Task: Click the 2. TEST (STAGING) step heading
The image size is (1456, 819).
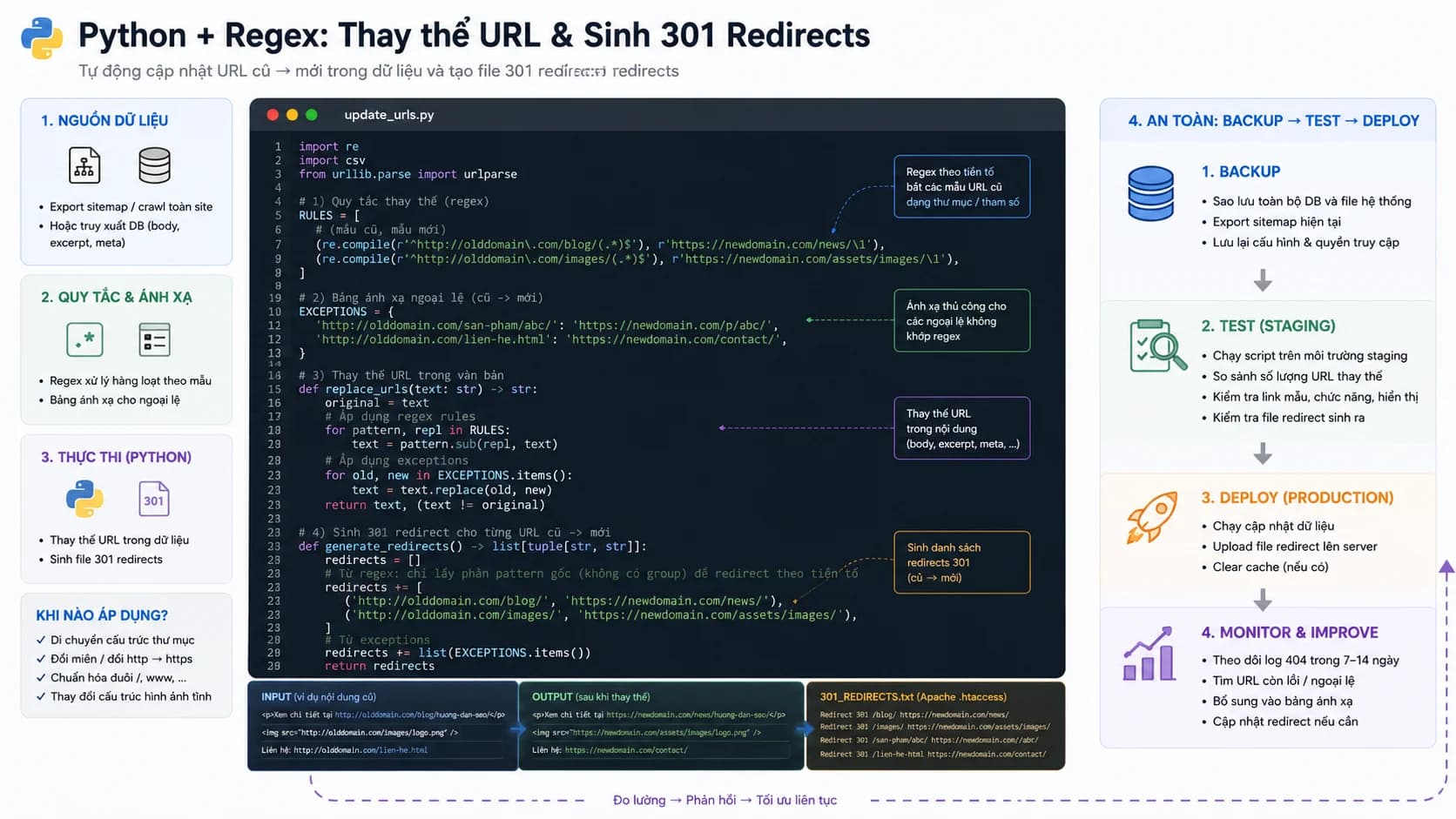Action: 1268,326
